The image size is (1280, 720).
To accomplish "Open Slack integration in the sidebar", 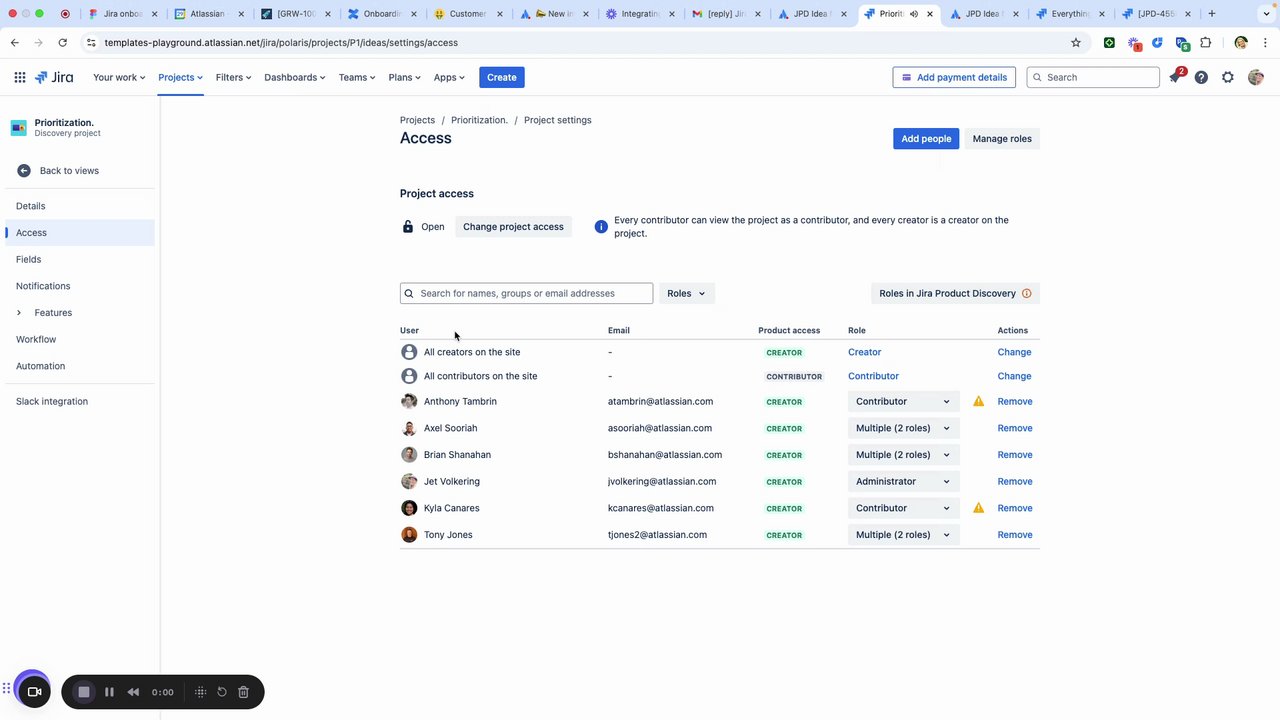I will pyautogui.click(x=78, y=402).
